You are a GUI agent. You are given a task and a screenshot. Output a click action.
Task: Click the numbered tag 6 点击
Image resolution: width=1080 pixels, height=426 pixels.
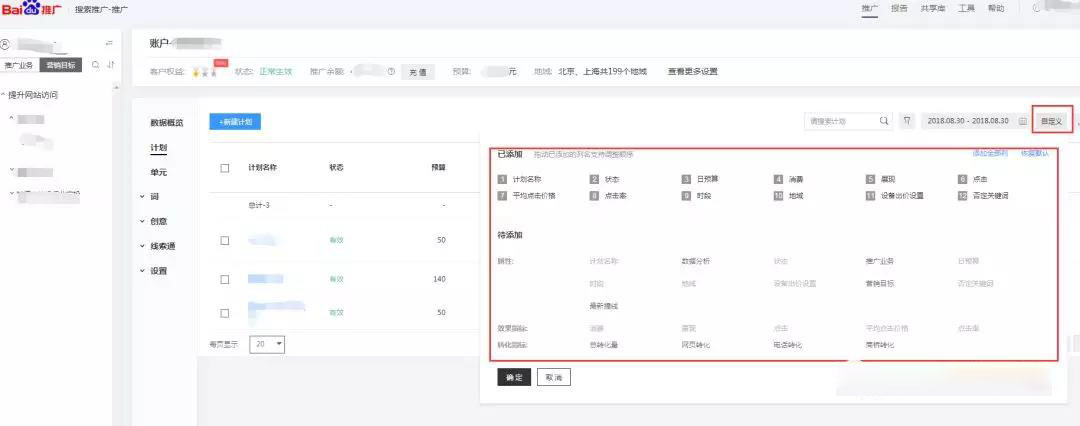(973, 179)
